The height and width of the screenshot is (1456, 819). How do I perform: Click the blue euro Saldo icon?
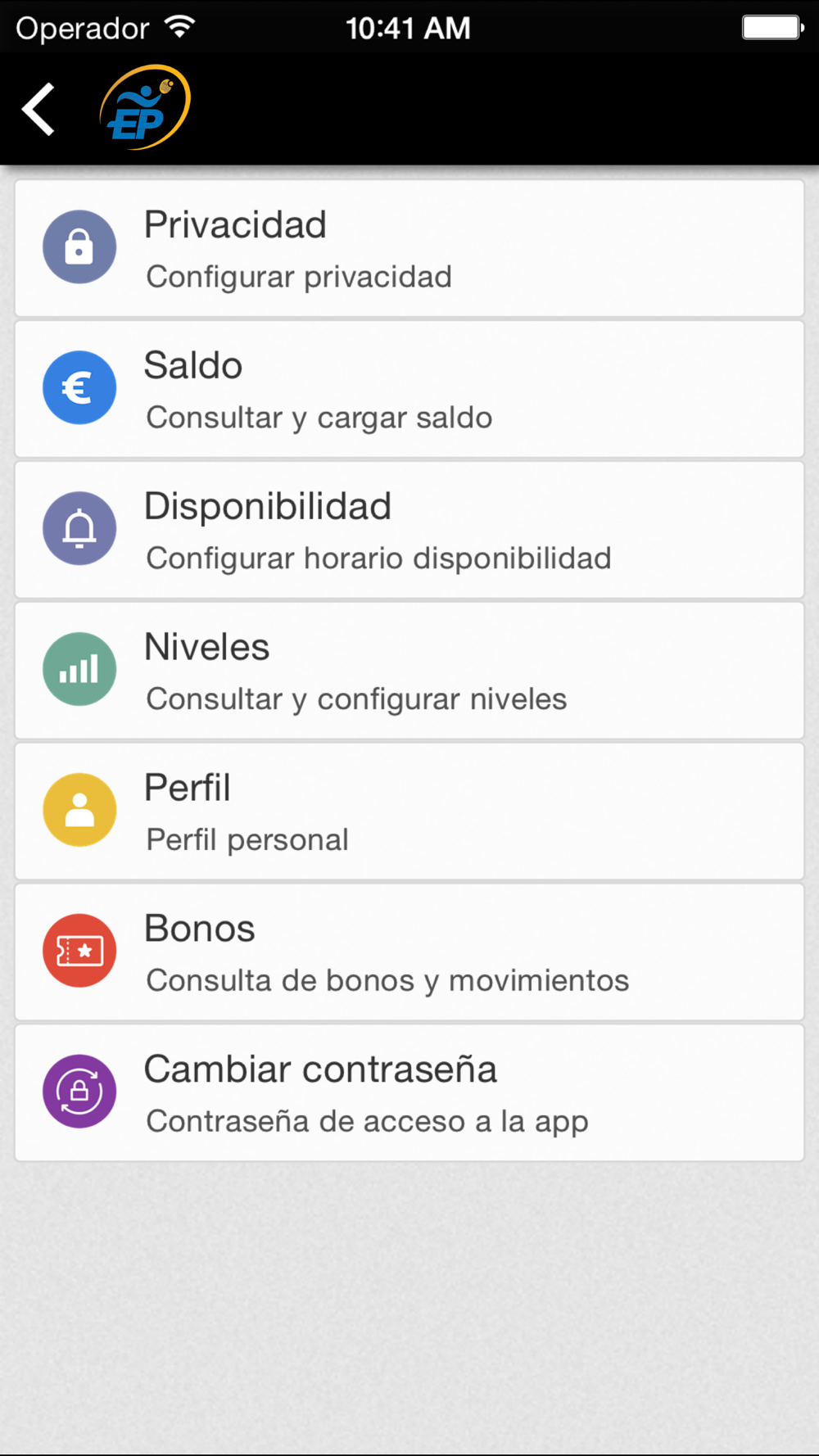coord(79,388)
